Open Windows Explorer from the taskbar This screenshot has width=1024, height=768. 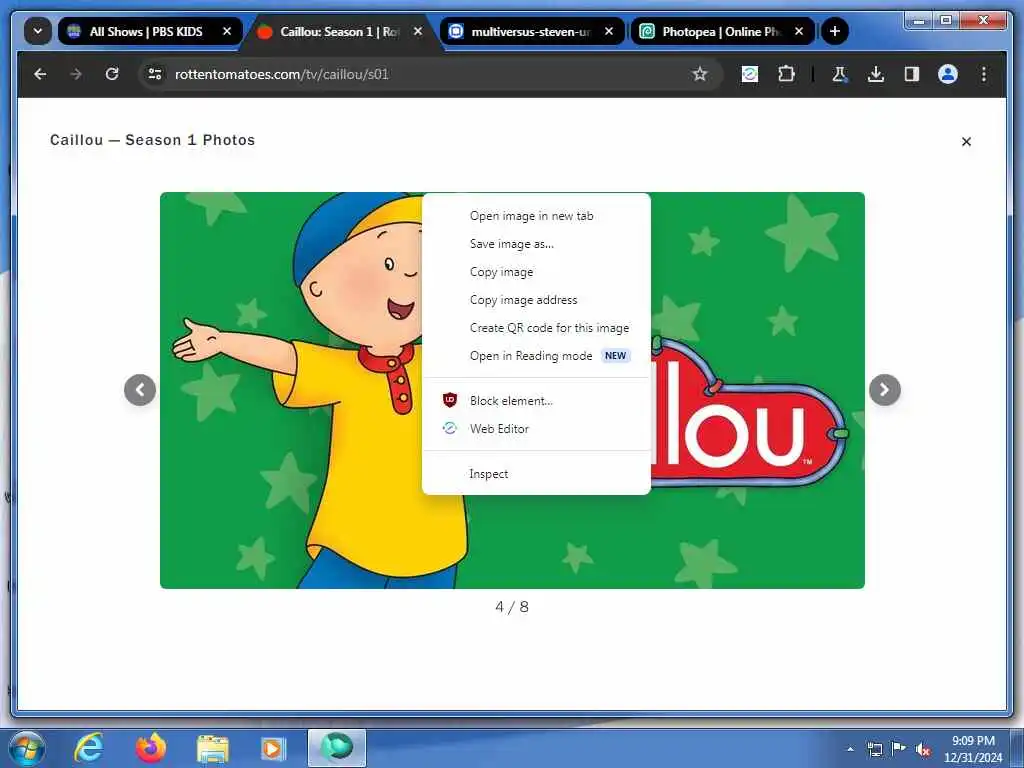tap(213, 748)
